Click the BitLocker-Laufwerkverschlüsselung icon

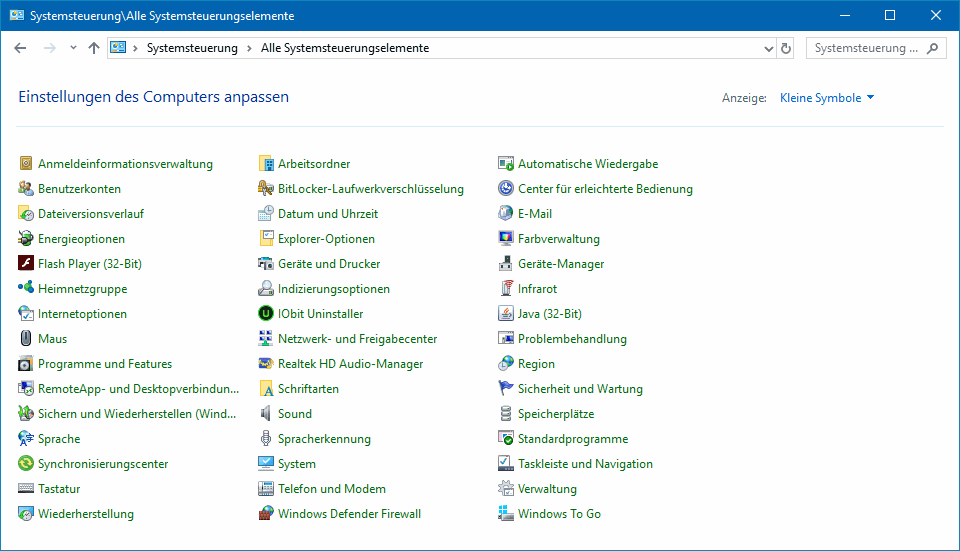[266, 189]
